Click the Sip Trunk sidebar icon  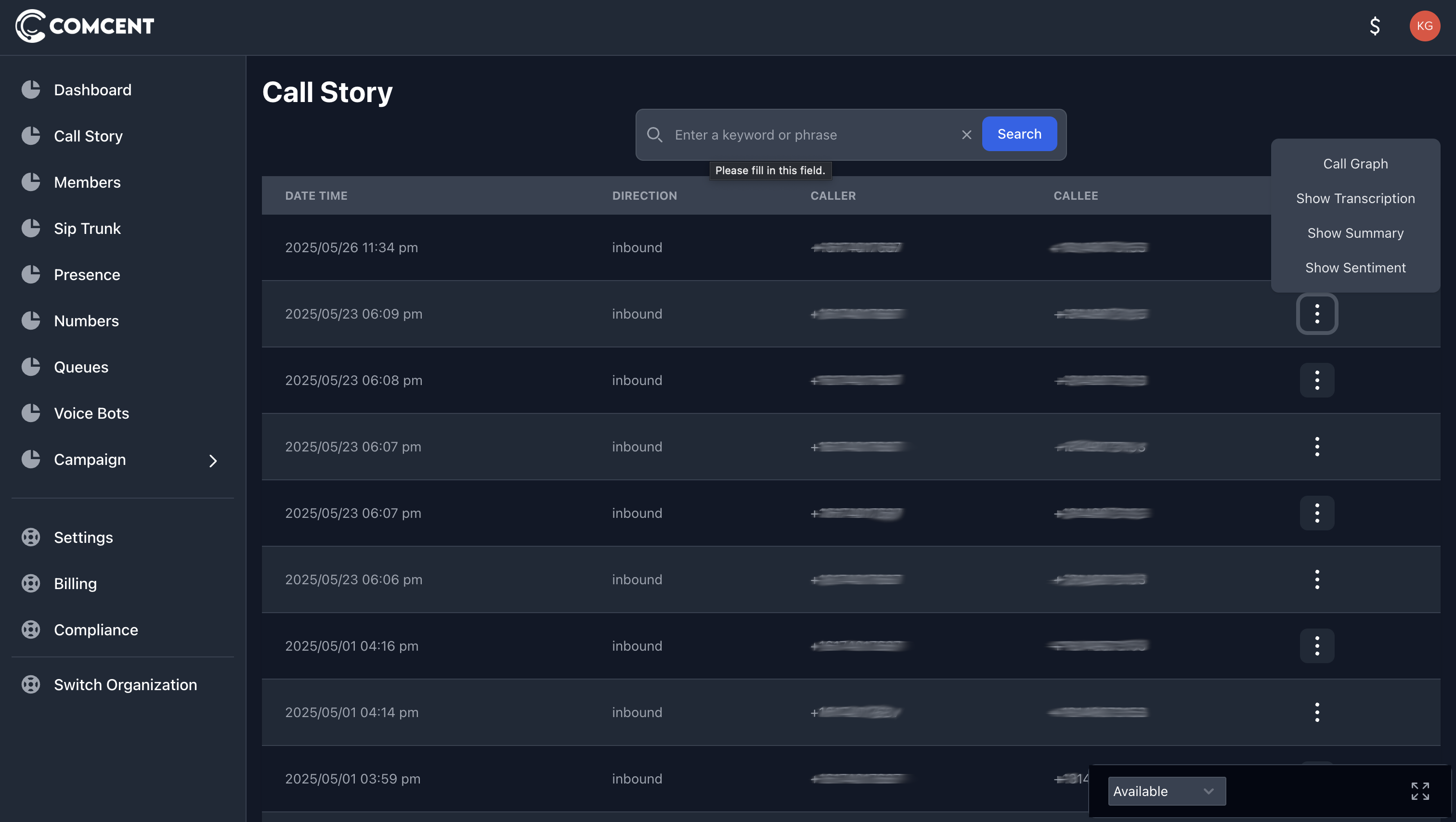coord(31,228)
